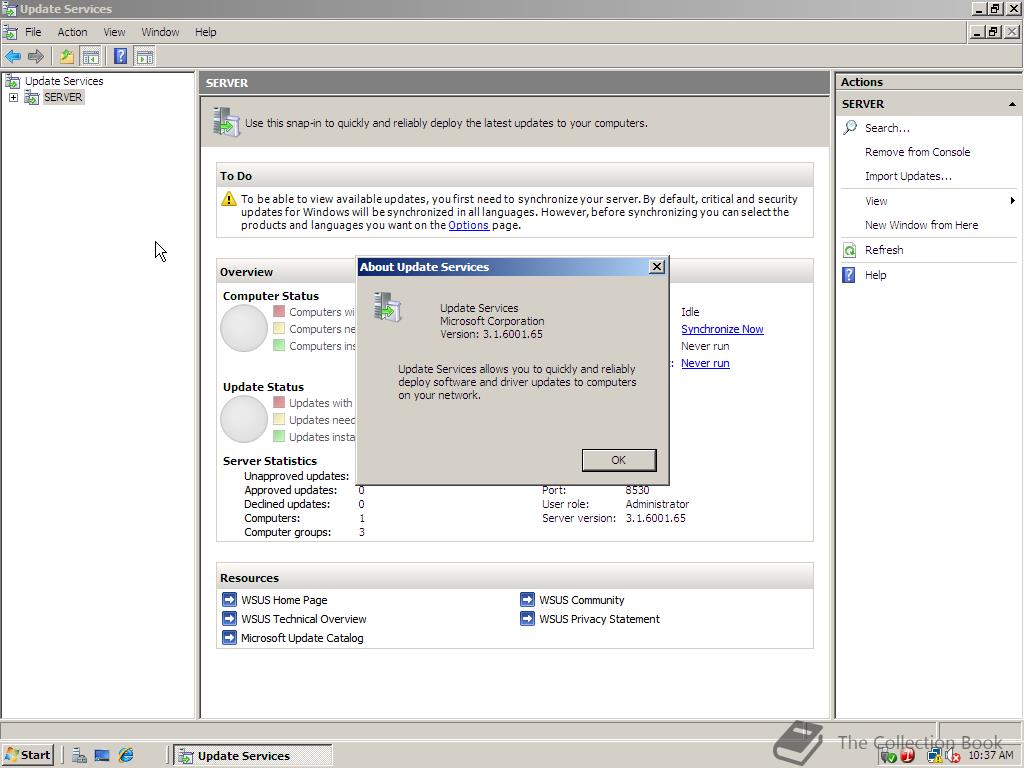Click the green Refresh icon in Actions
Viewport: 1024px width, 768px height.
click(850, 250)
